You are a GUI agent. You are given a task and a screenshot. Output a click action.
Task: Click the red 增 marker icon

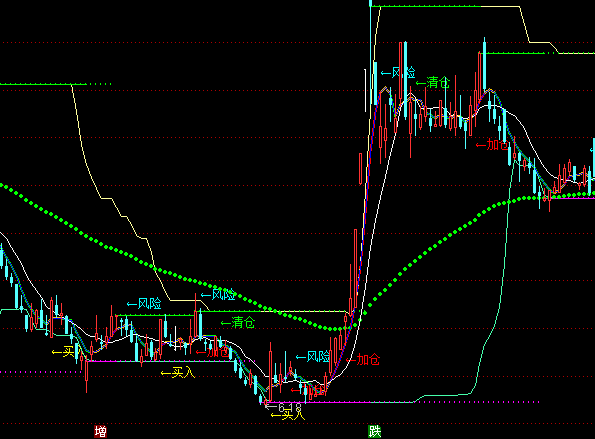coord(101,431)
